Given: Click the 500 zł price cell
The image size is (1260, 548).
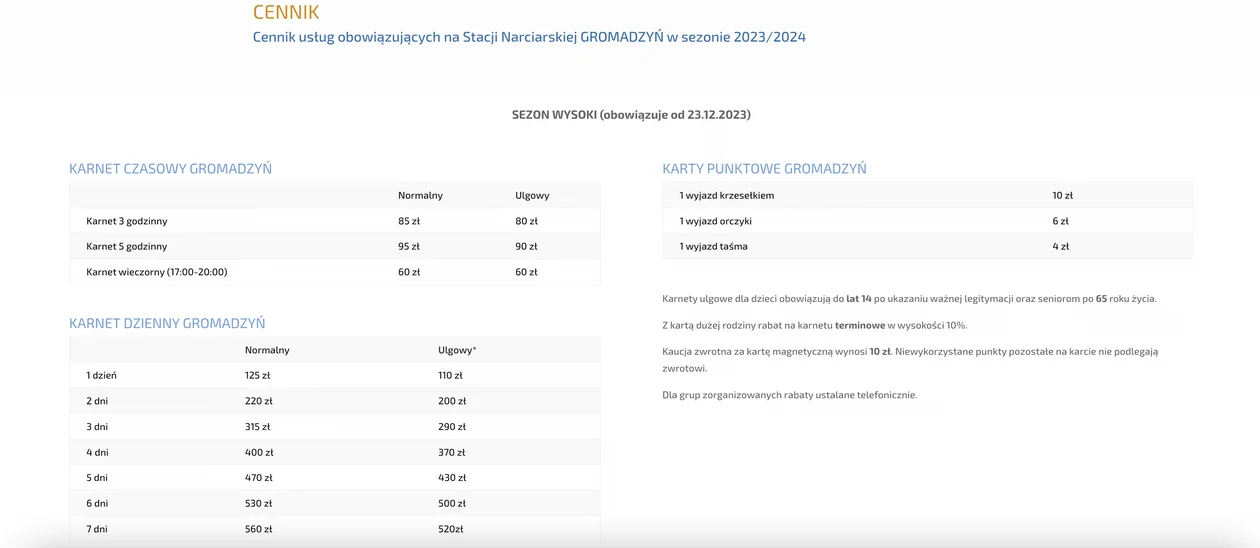Looking at the screenshot, I should (x=452, y=503).
